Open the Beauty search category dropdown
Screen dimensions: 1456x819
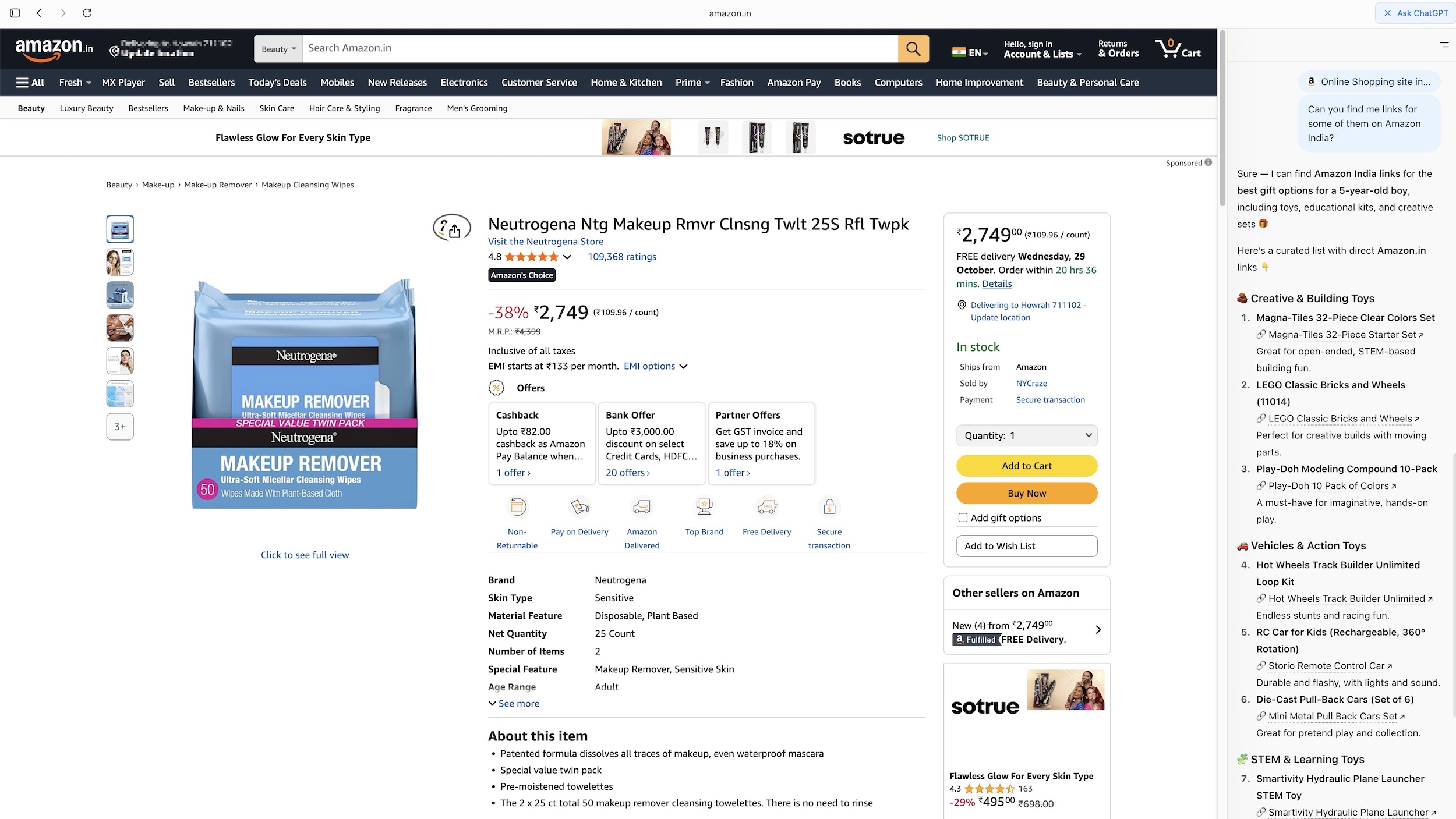click(278, 49)
